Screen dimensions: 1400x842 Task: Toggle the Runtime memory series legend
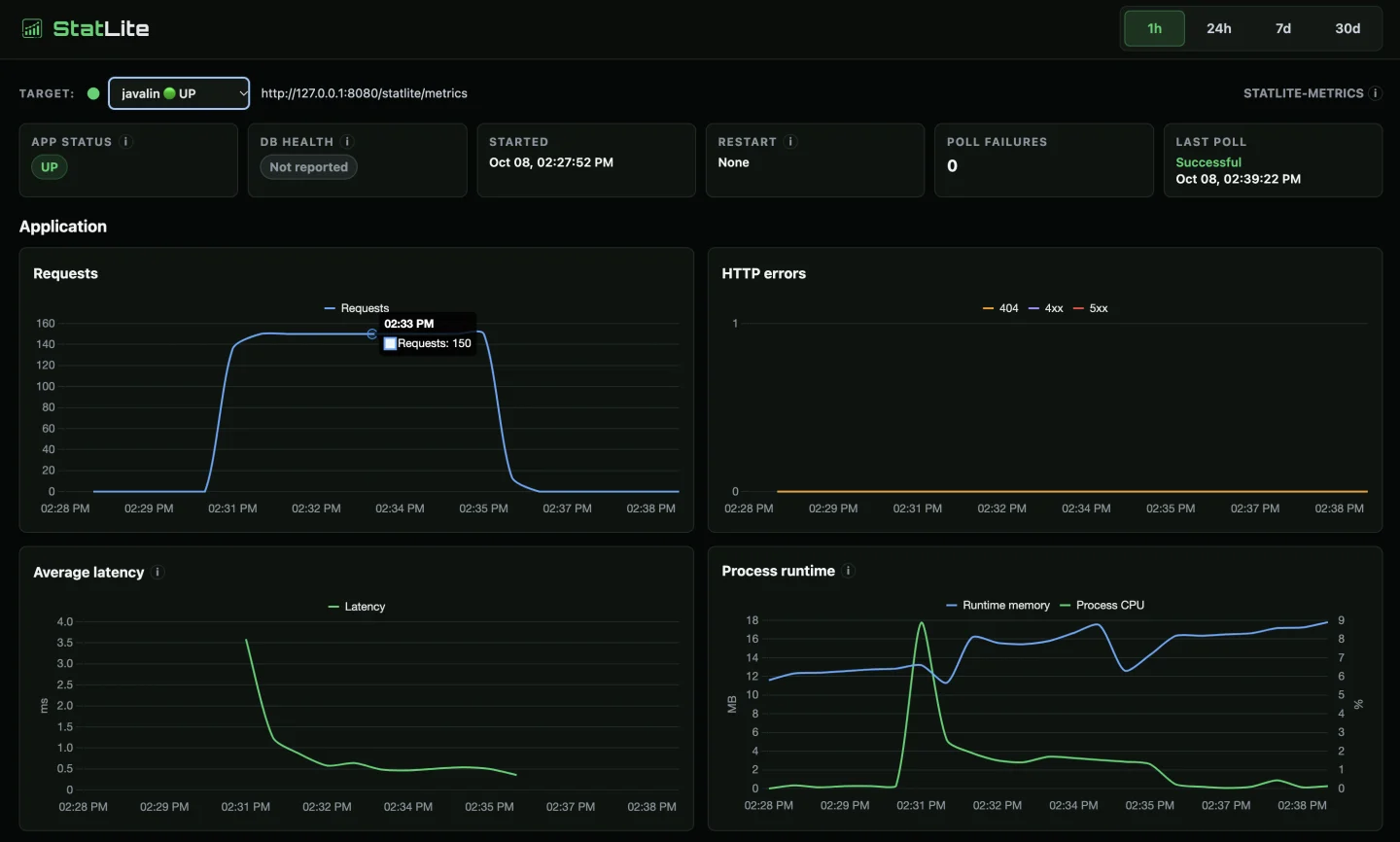tap(998, 605)
